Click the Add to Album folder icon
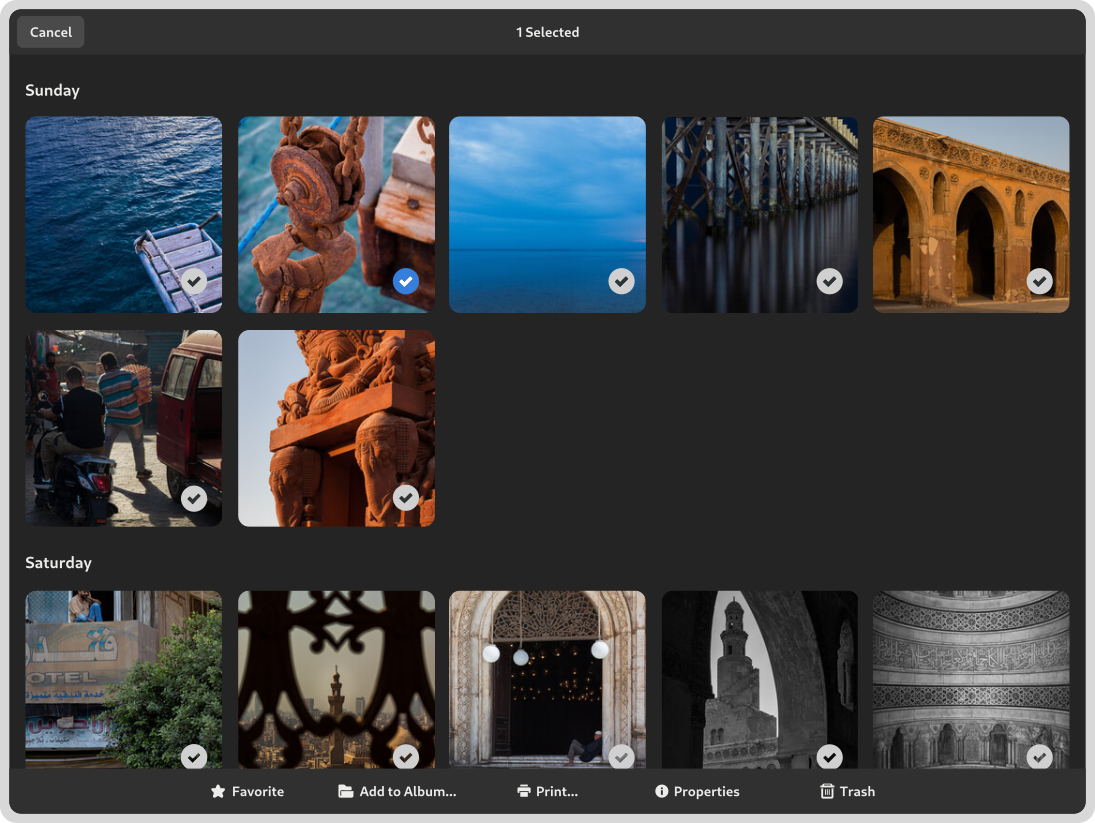 pyautogui.click(x=346, y=792)
